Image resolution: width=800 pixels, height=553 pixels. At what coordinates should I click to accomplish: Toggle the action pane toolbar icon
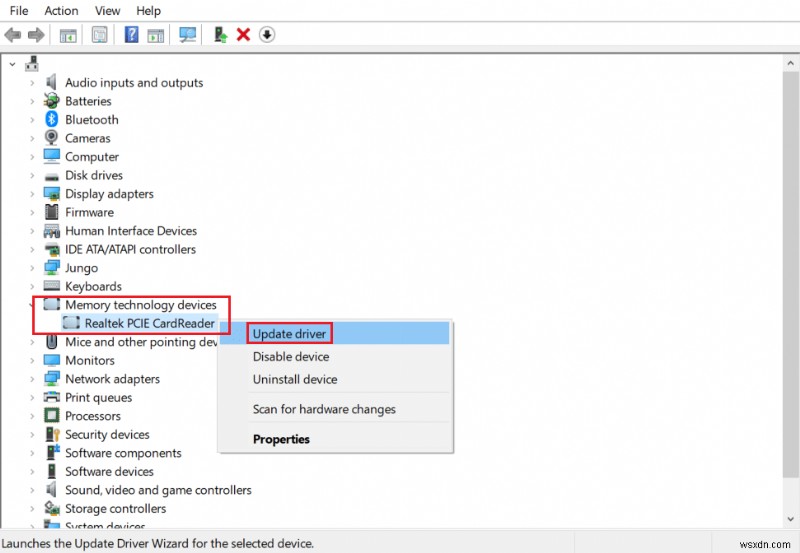[156, 35]
